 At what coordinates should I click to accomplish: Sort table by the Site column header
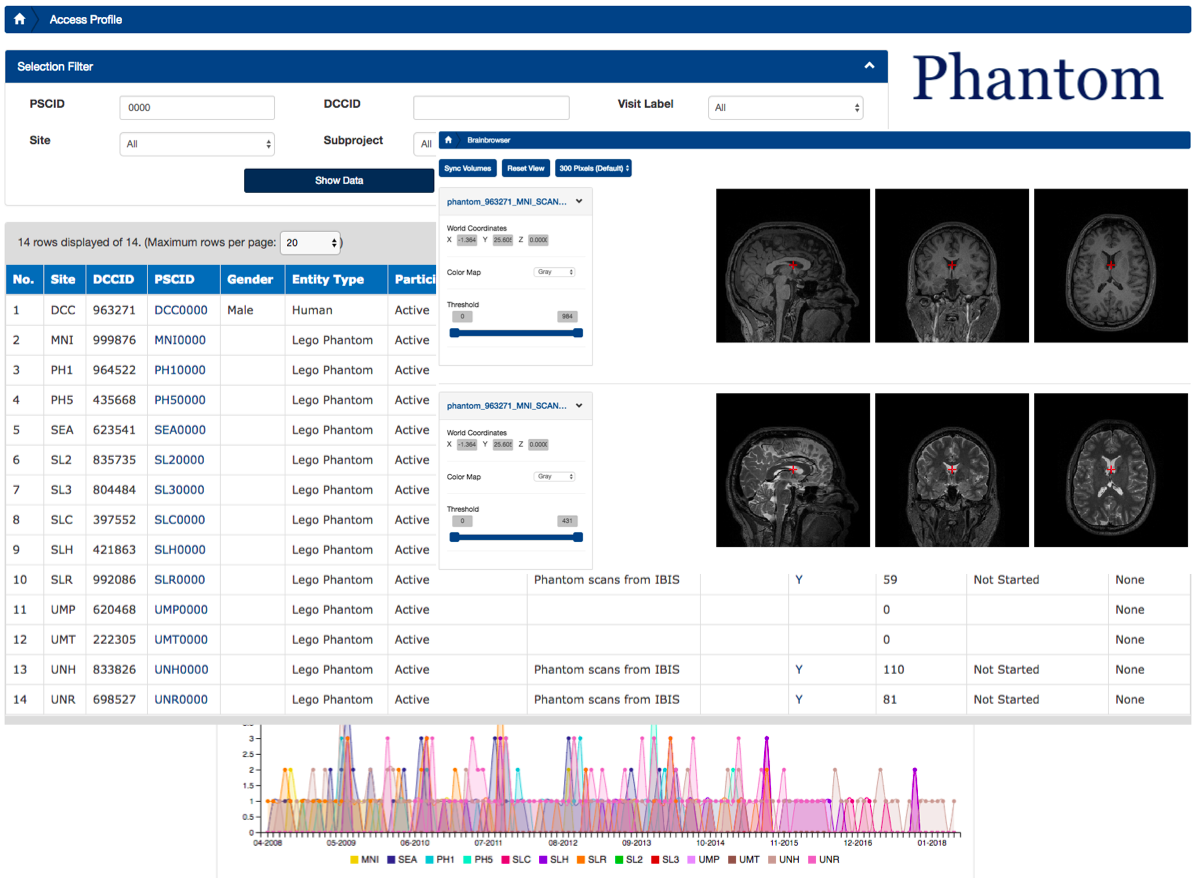pos(63,280)
